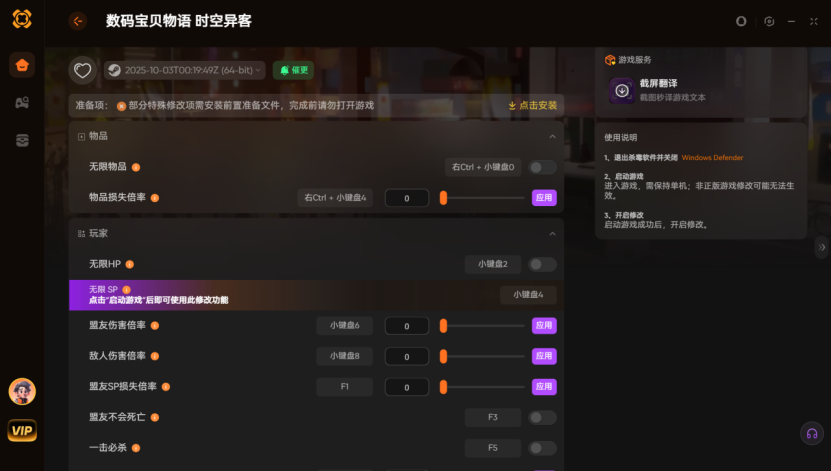Apply the 物品损失倍率 value
The width and height of the screenshot is (831, 471).
(544, 198)
